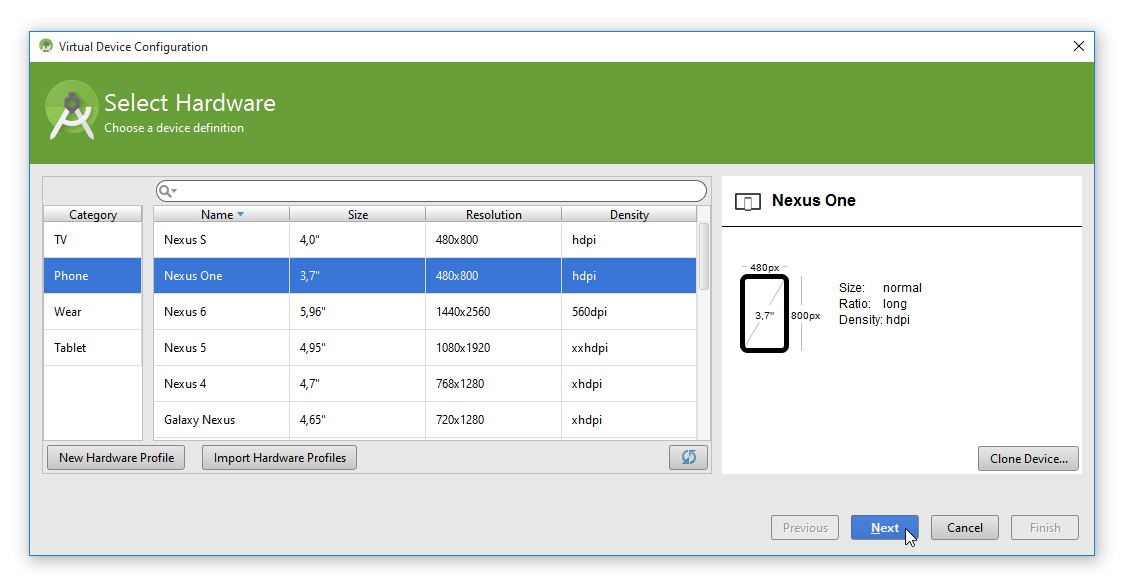Screen dimensions: 1124x581
Task: Select the Nexus 4 device row
Action: 425,383
